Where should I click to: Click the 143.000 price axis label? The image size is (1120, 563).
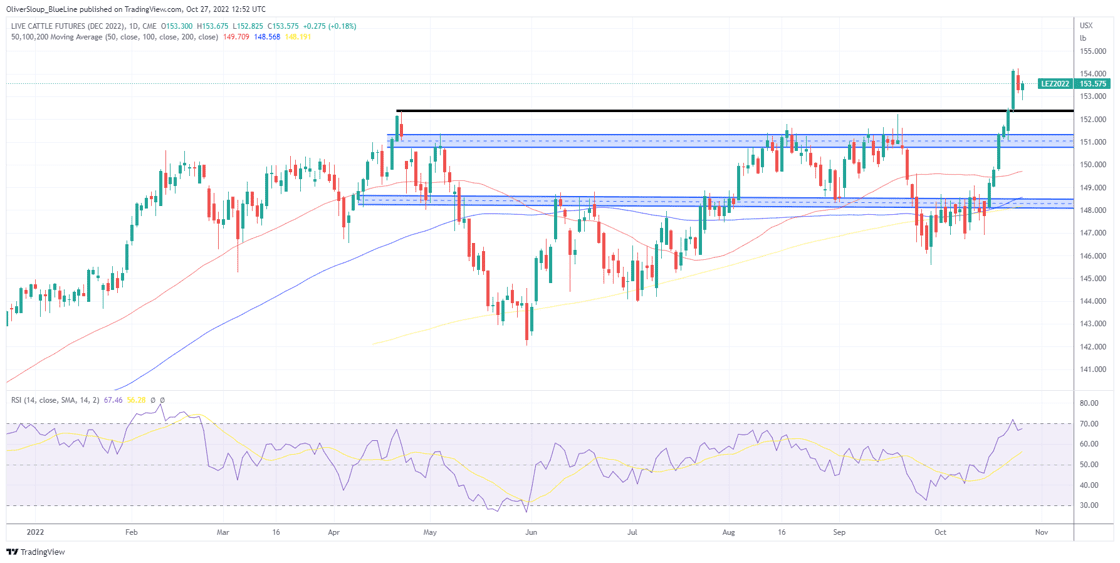tap(1093, 324)
